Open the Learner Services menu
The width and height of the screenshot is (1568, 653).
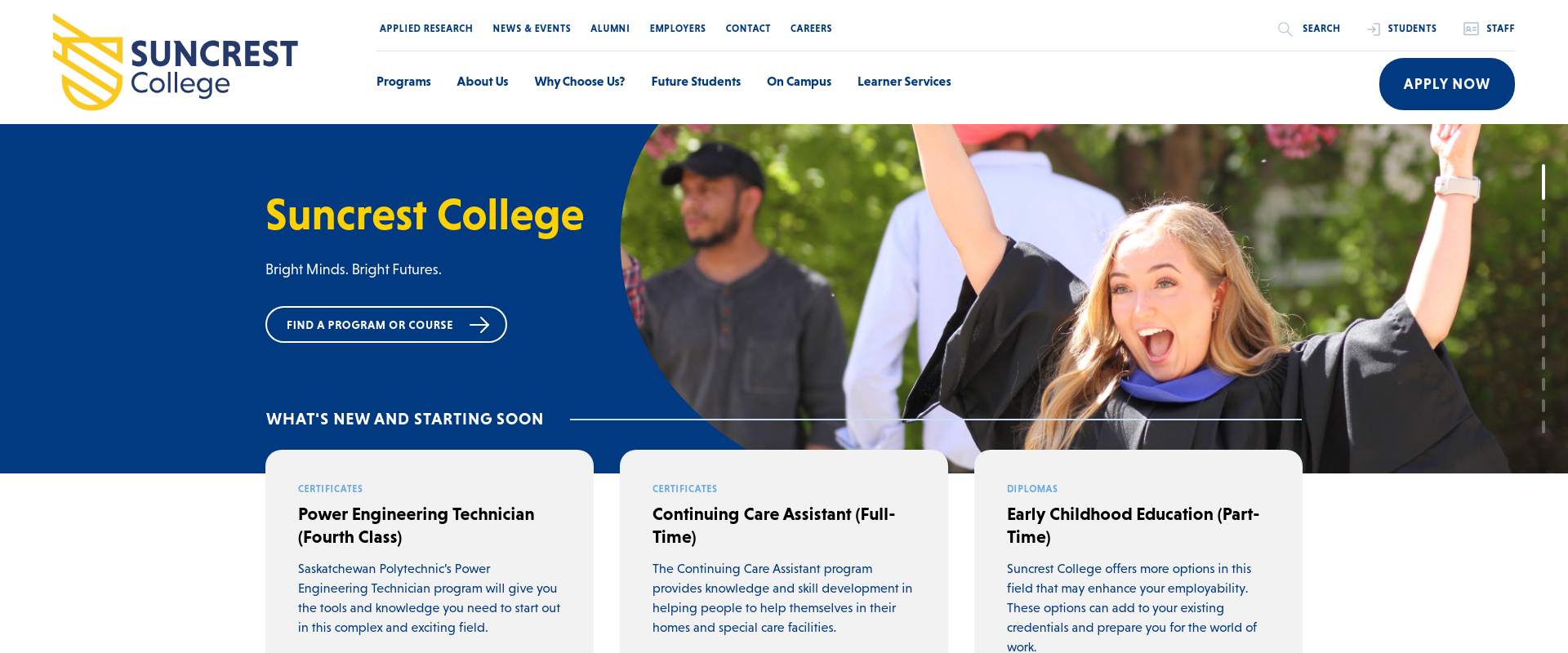(904, 82)
